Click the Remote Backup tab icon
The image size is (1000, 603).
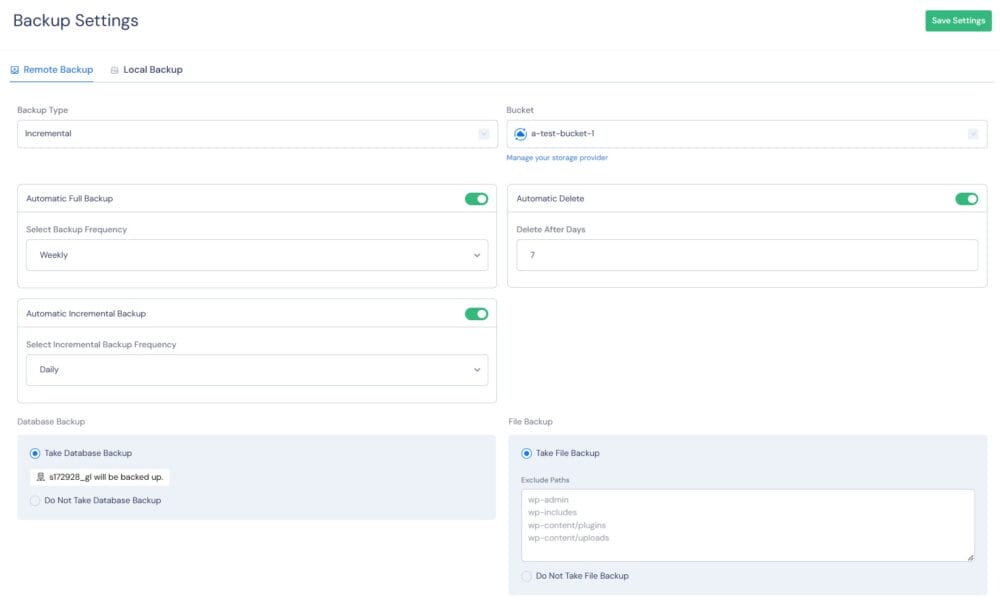tap(14, 69)
